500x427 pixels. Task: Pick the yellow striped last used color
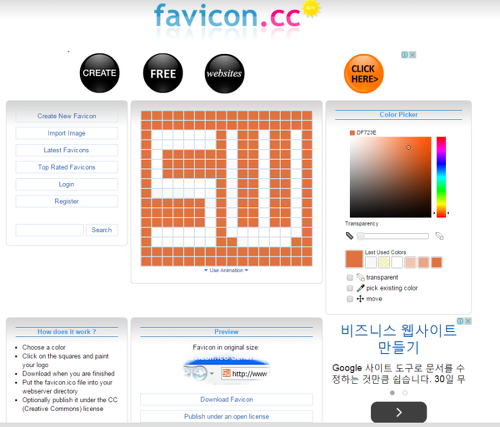pyautogui.click(x=384, y=262)
